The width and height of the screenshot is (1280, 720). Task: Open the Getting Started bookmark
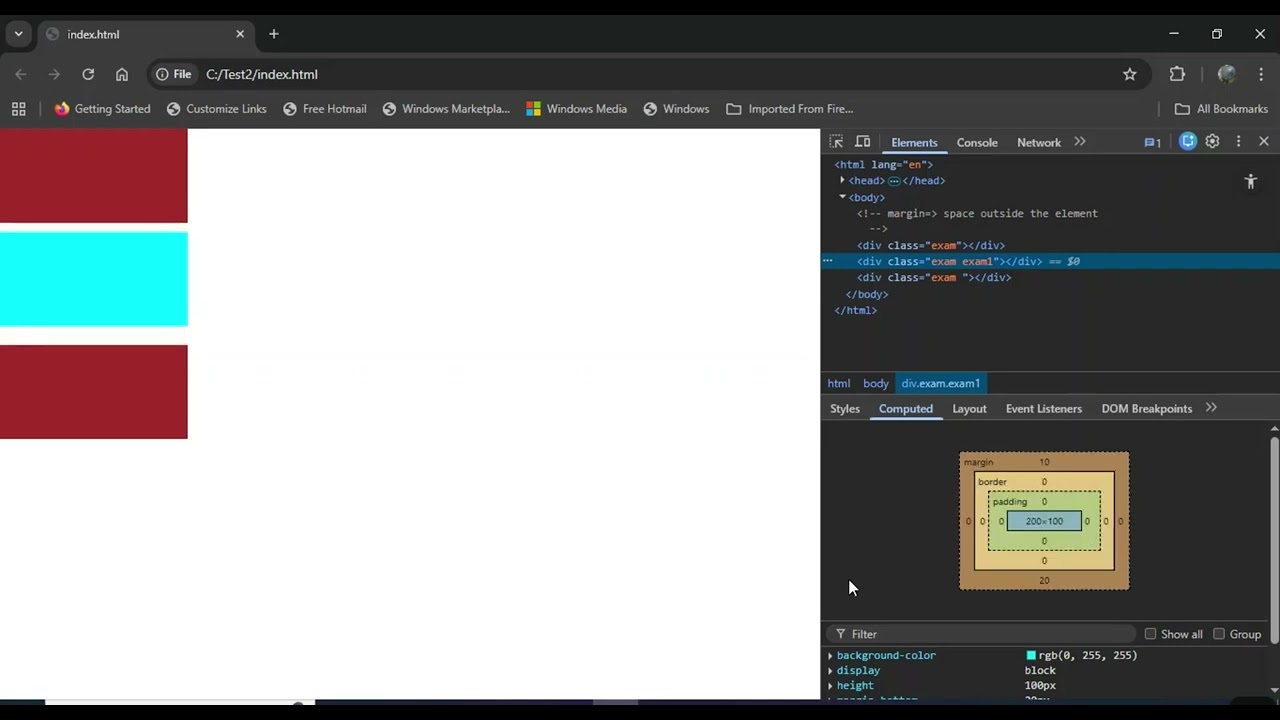[102, 109]
